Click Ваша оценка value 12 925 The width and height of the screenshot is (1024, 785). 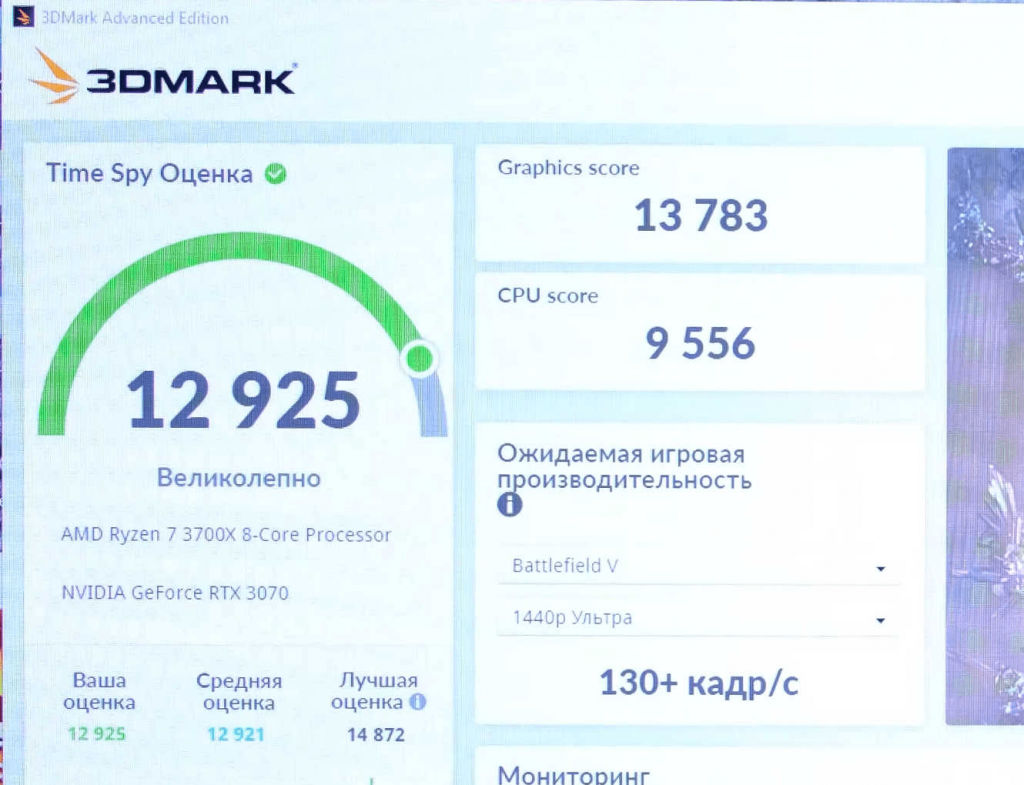click(97, 734)
